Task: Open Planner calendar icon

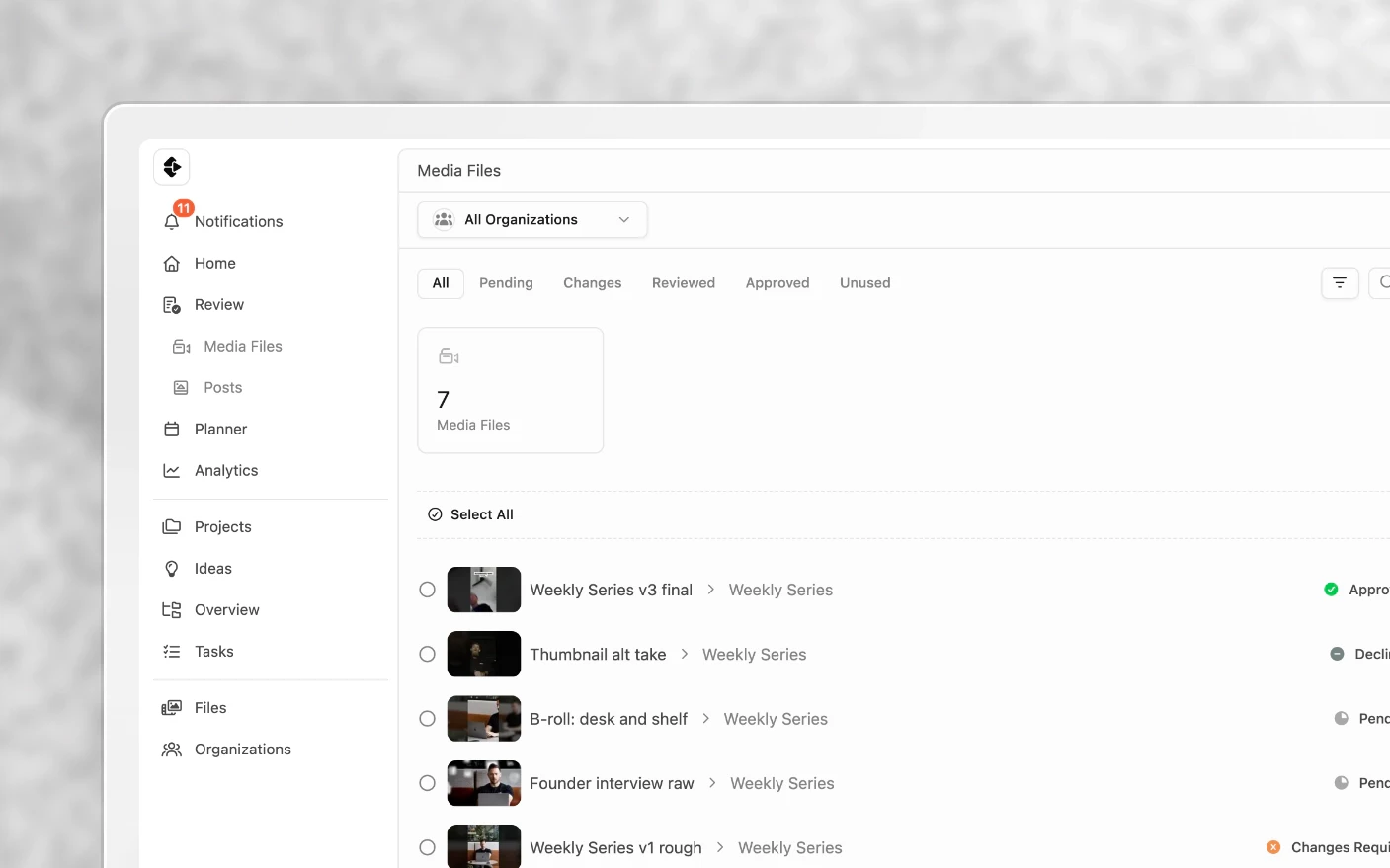Action: tap(172, 430)
